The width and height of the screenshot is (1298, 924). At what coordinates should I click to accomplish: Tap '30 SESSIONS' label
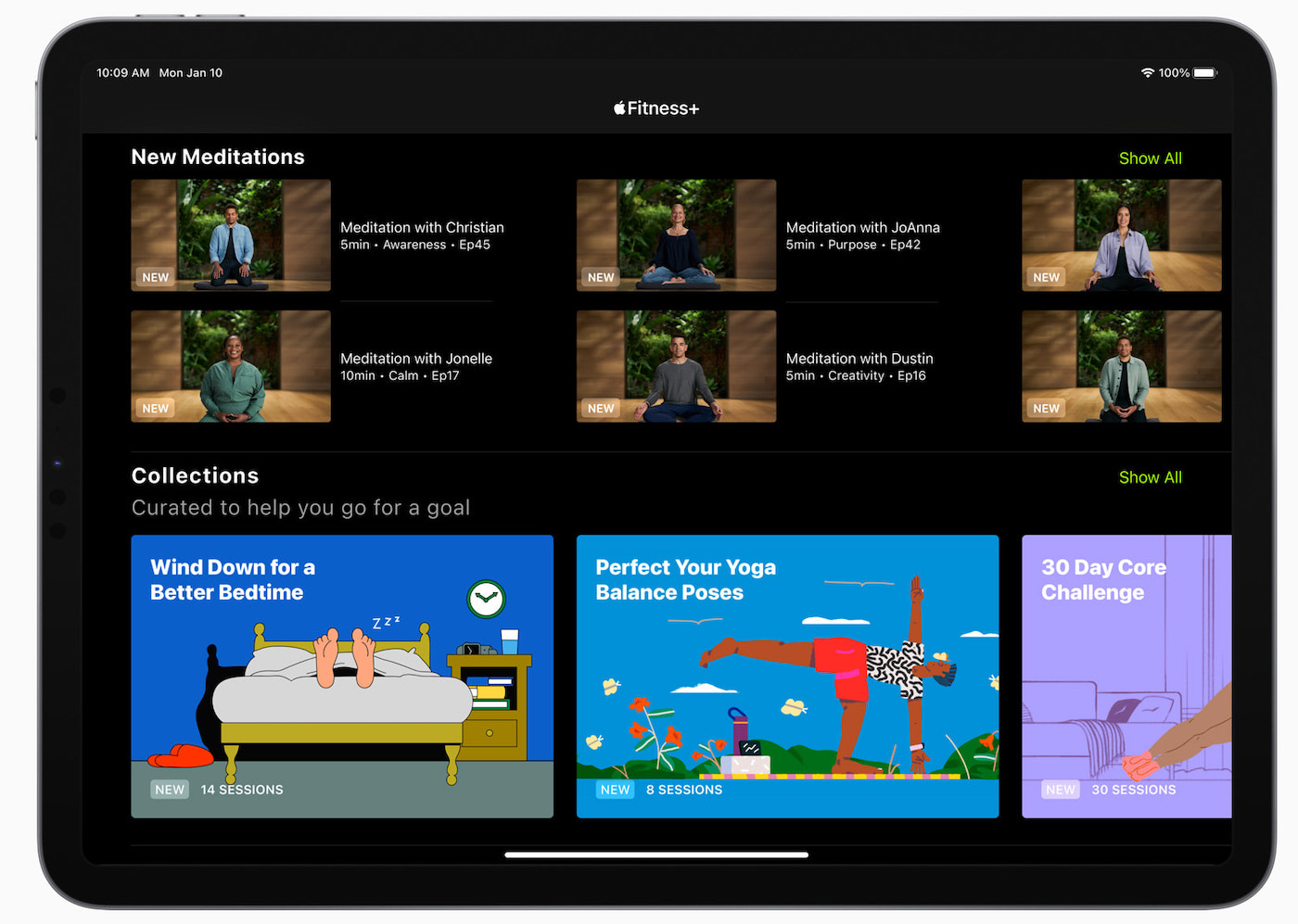[x=1133, y=790]
